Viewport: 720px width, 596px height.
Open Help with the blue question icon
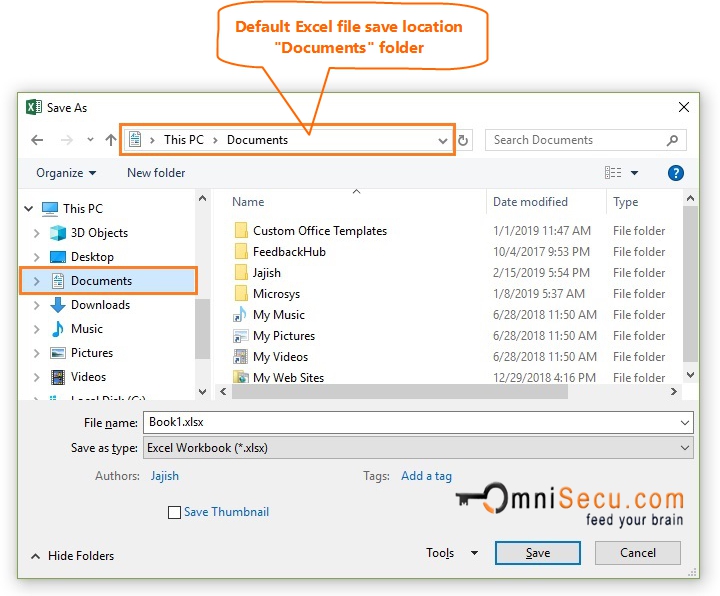click(675, 173)
